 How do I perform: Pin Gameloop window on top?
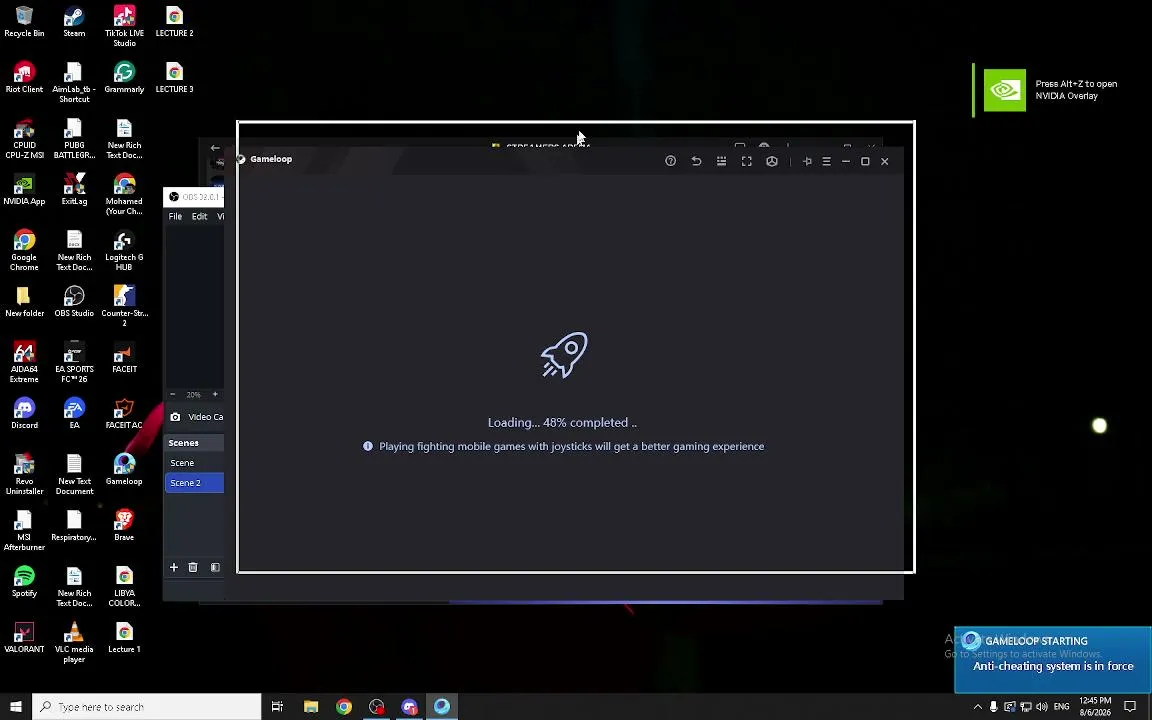click(807, 161)
